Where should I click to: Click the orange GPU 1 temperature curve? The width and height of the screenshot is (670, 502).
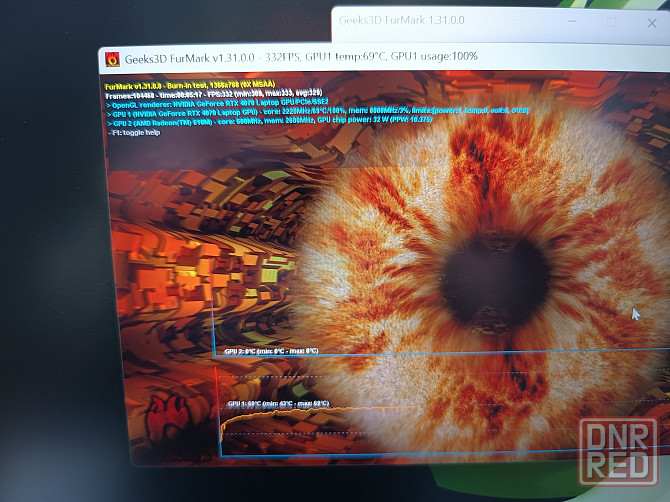(300, 412)
